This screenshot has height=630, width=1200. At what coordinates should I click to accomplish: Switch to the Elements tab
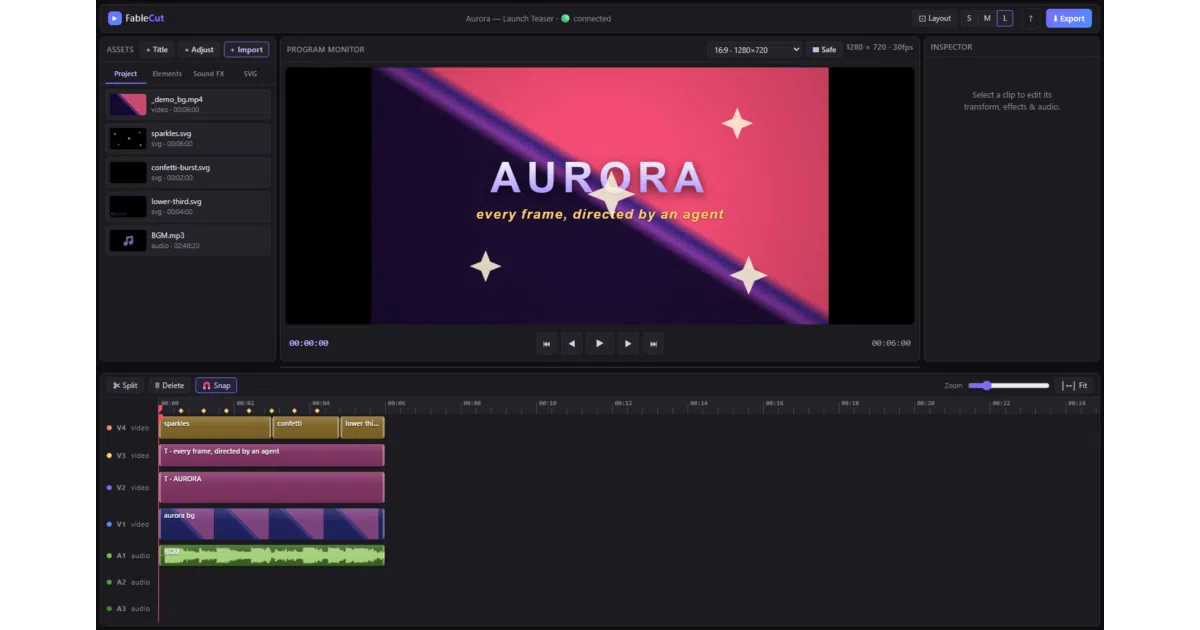click(167, 74)
